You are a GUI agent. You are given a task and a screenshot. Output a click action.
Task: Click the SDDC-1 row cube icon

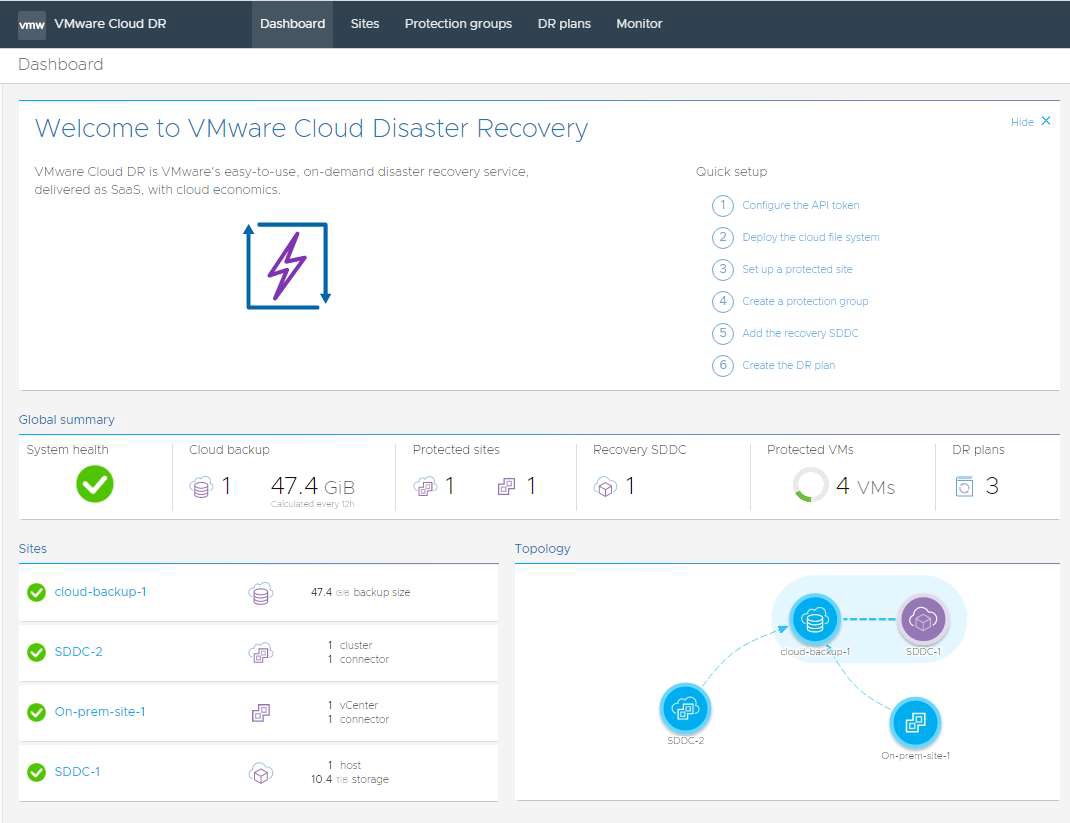coord(261,773)
